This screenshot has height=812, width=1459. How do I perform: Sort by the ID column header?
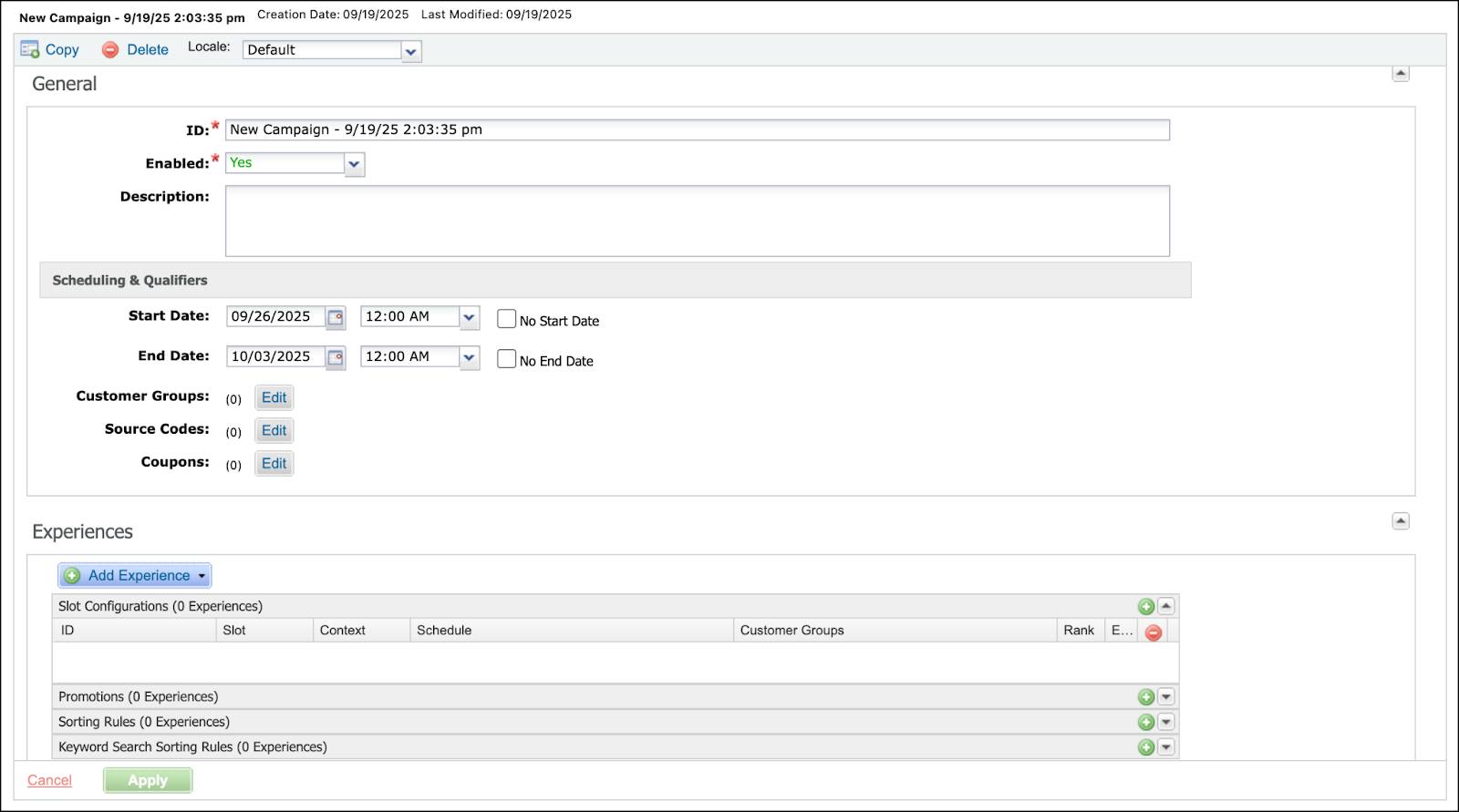tap(134, 631)
